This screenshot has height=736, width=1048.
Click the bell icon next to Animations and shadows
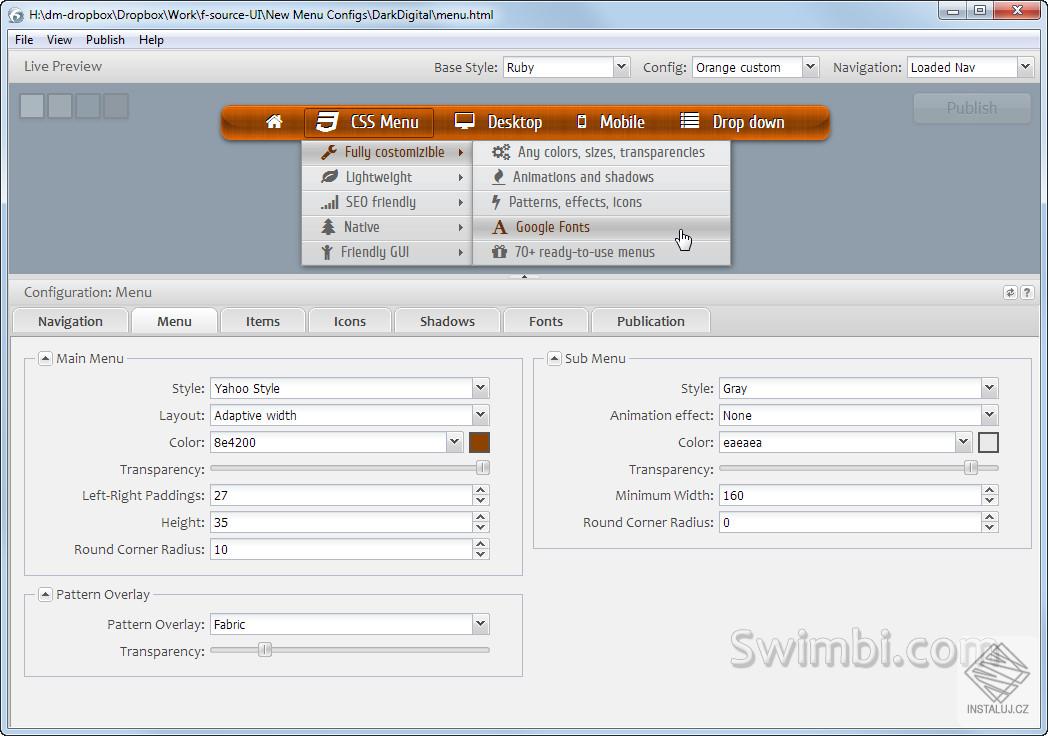click(x=499, y=177)
